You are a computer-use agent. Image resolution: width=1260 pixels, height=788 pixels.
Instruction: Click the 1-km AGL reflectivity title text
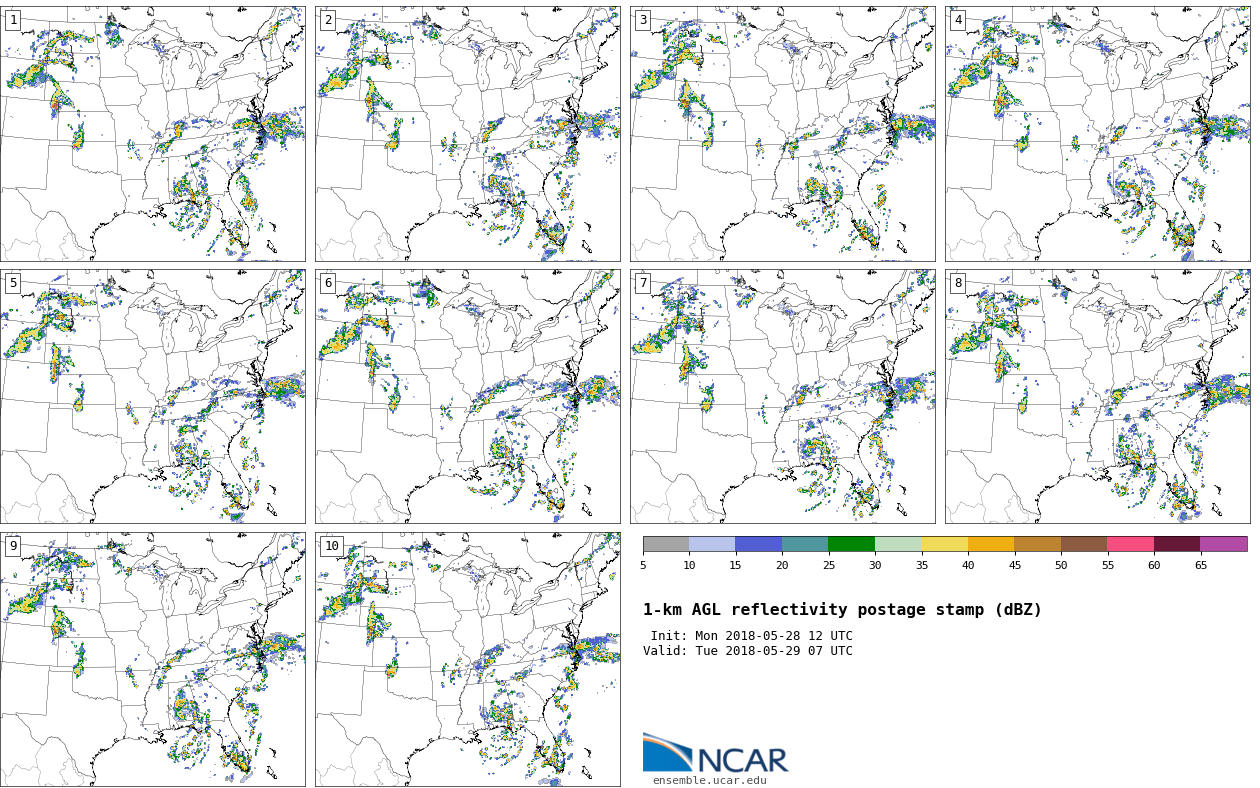tap(842, 610)
